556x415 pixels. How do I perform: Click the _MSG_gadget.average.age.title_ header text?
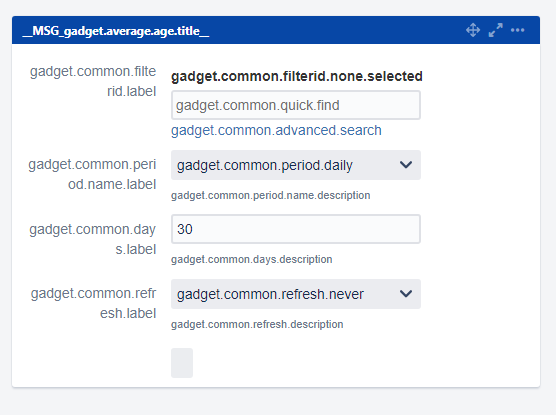pos(116,31)
